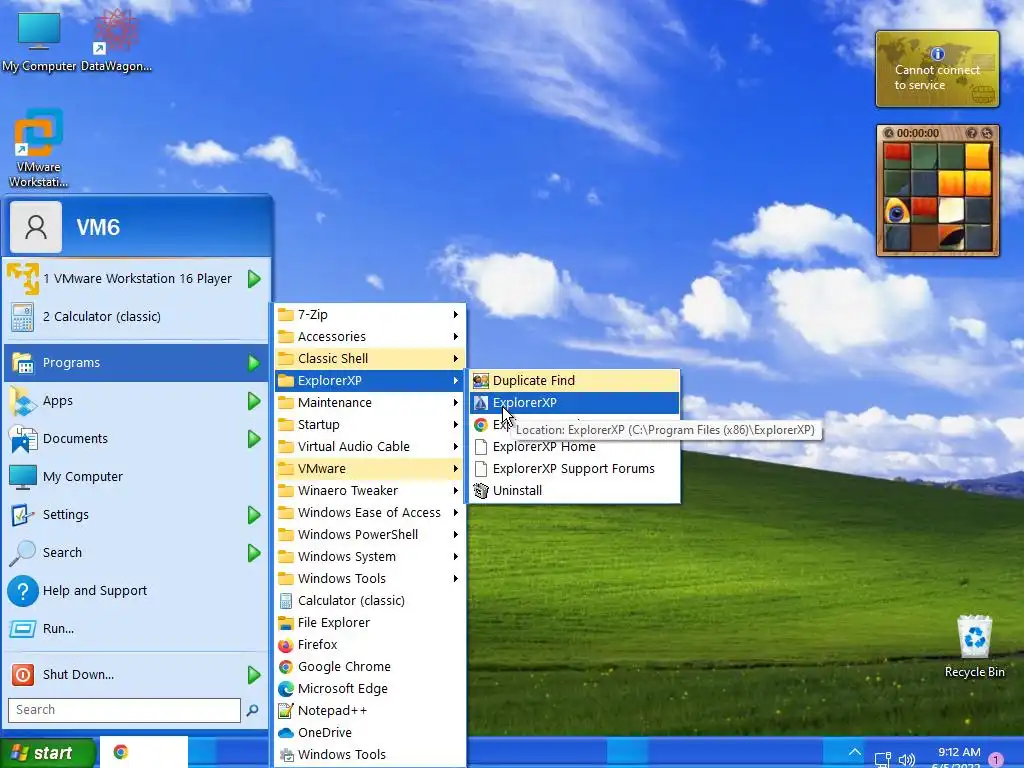The height and width of the screenshot is (768, 1024).
Task: Open Windows System folder
Action: [x=370, y=556]
